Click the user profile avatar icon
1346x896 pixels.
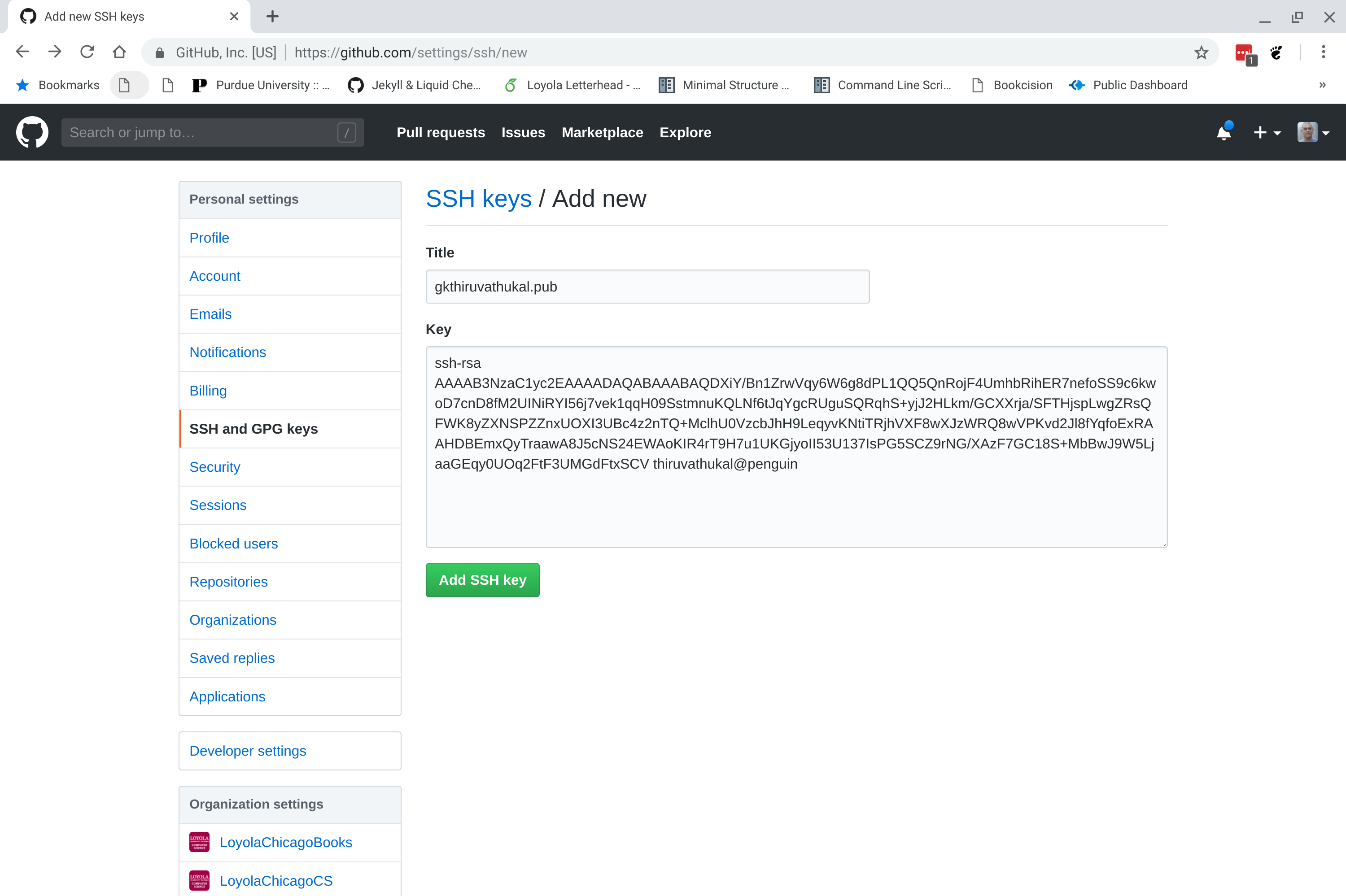point(1307,132)
